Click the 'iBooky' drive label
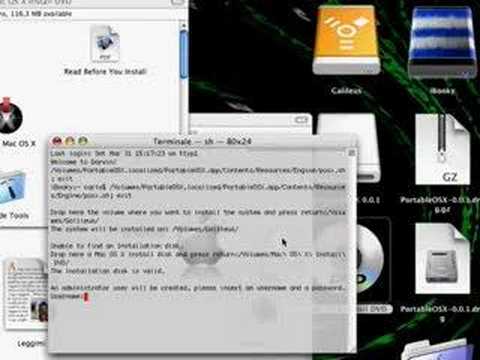480x360 pixels. (x=442, y=91)
